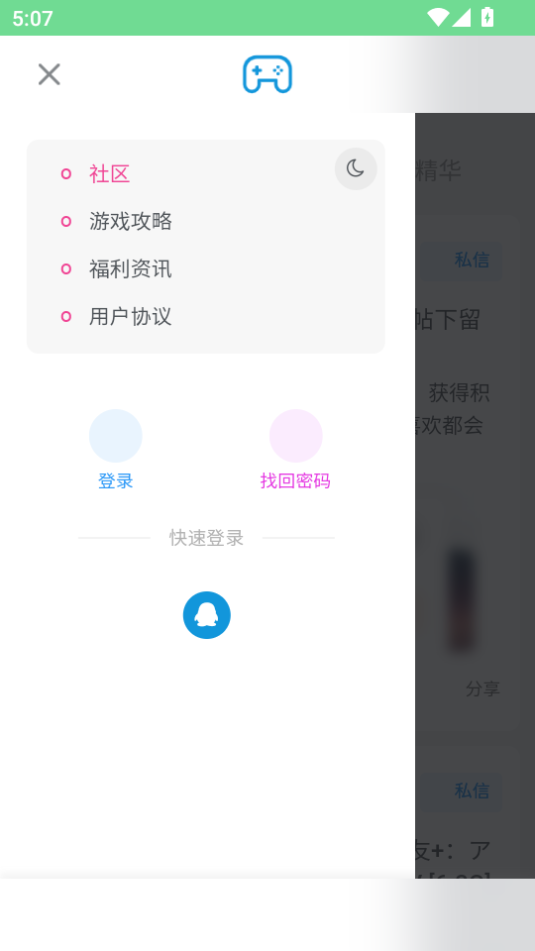Log in quickly with the QQ penguin icon

tap(207, 615)
